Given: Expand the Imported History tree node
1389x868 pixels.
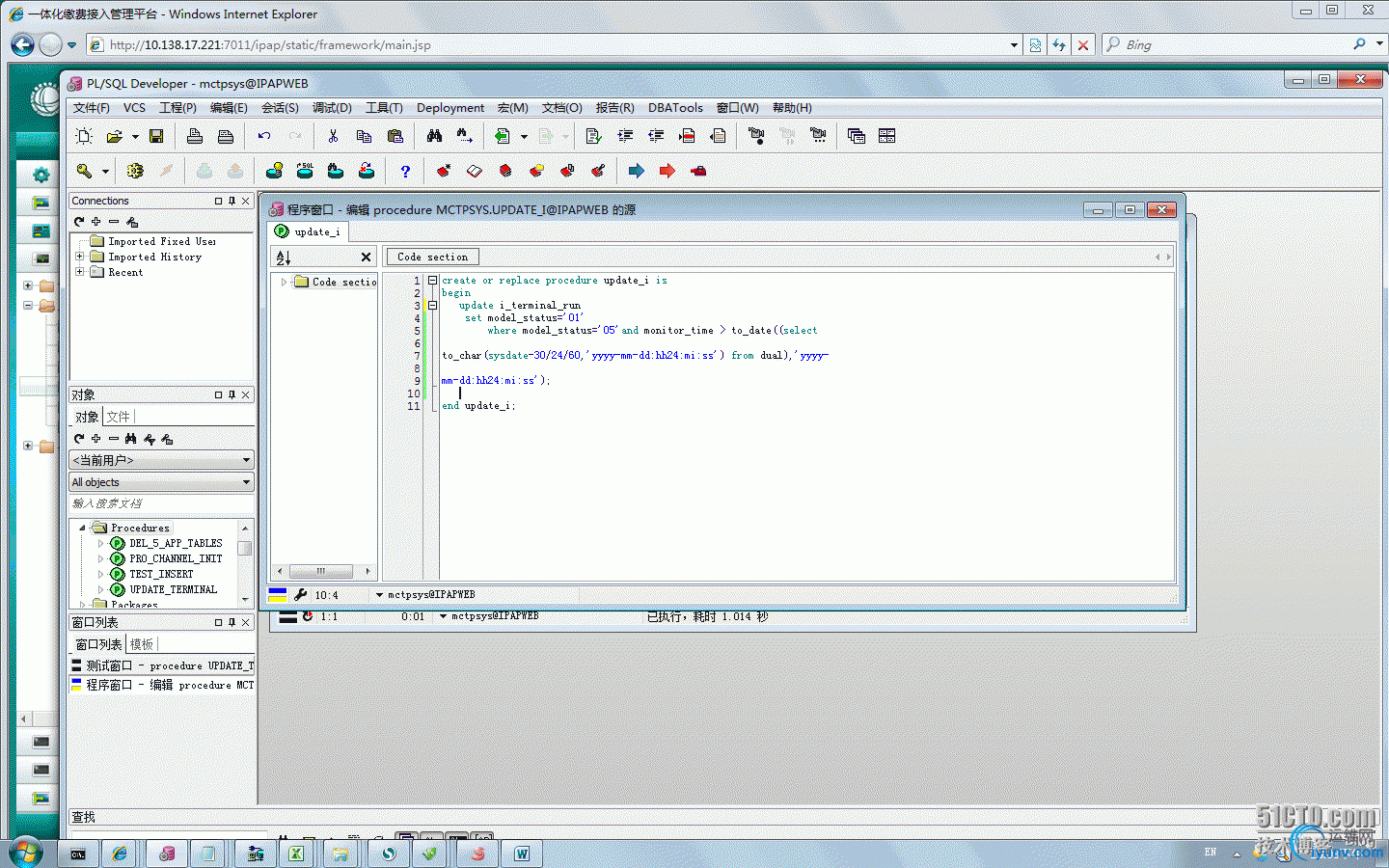Looking at the screenshot, I should coord(79,257).
